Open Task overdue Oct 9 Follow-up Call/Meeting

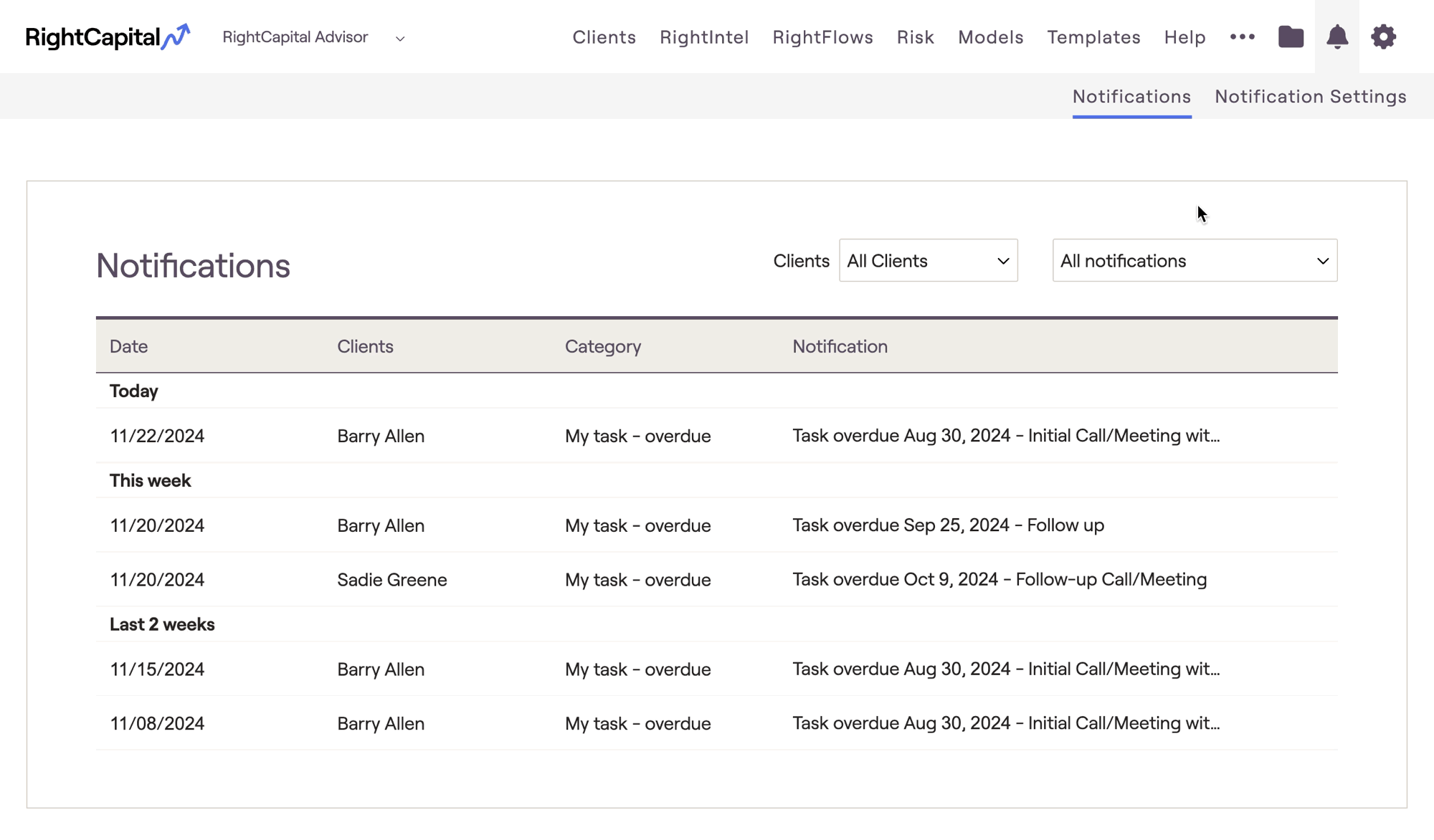999,580
